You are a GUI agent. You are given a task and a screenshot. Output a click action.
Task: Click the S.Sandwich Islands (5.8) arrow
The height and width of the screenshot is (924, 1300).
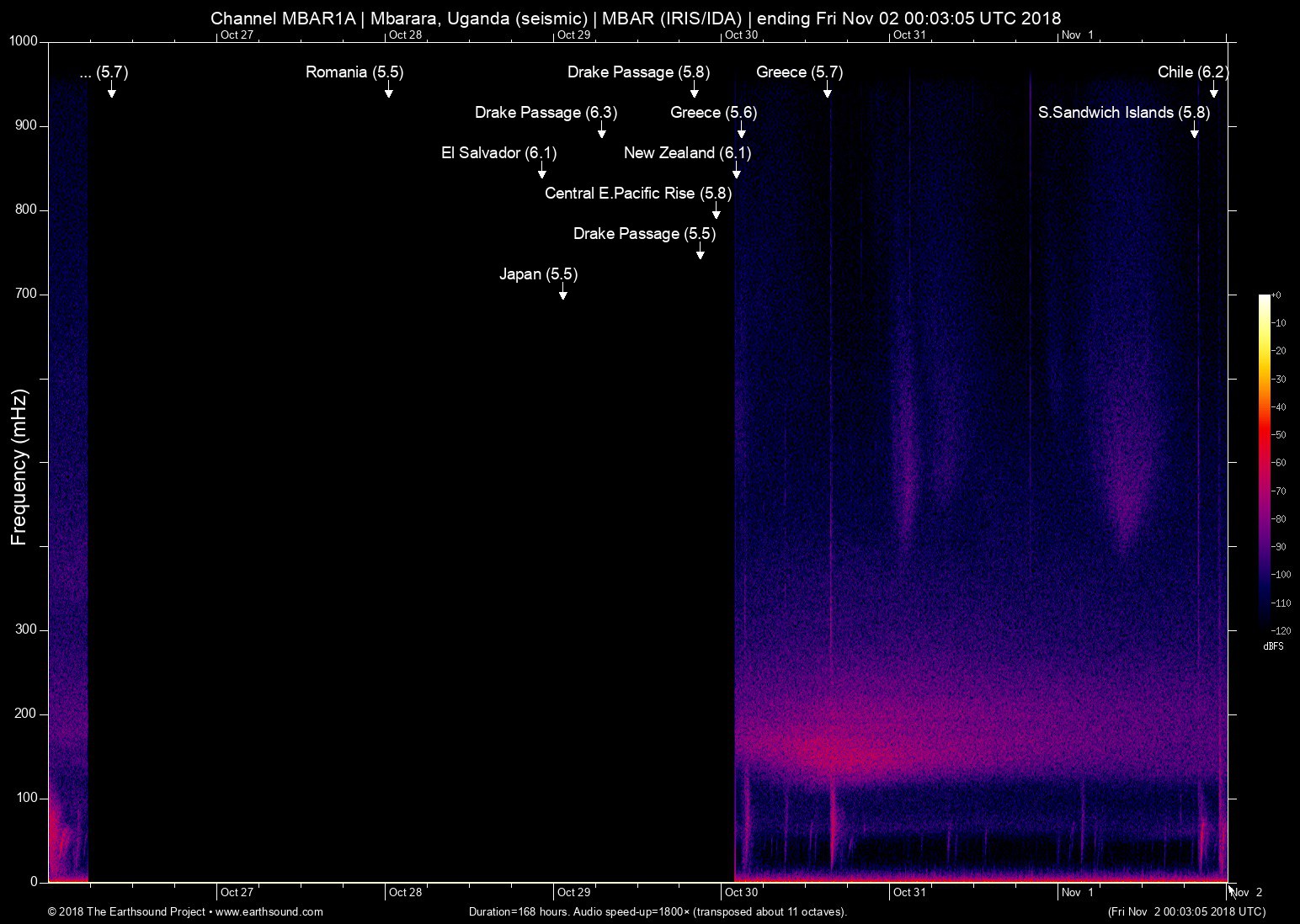click(1194, 133)
